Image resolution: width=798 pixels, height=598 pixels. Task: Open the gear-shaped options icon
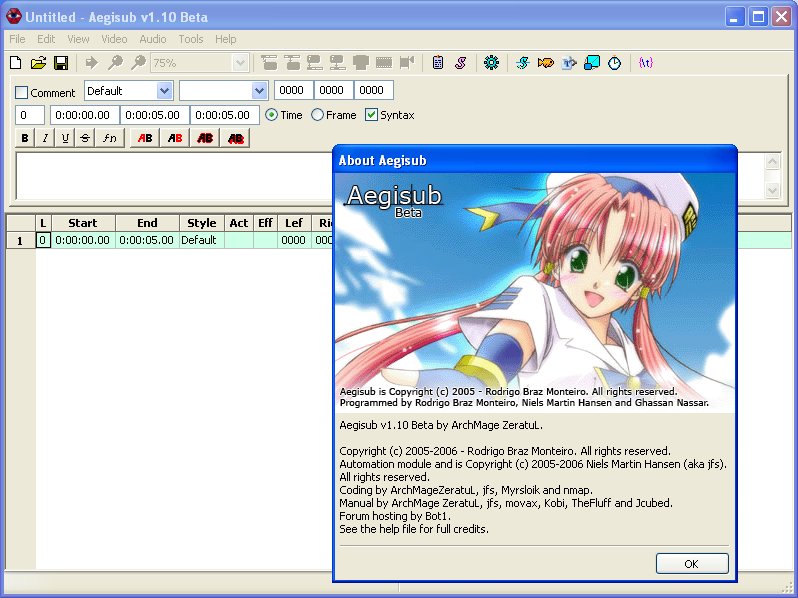[490, 63]
